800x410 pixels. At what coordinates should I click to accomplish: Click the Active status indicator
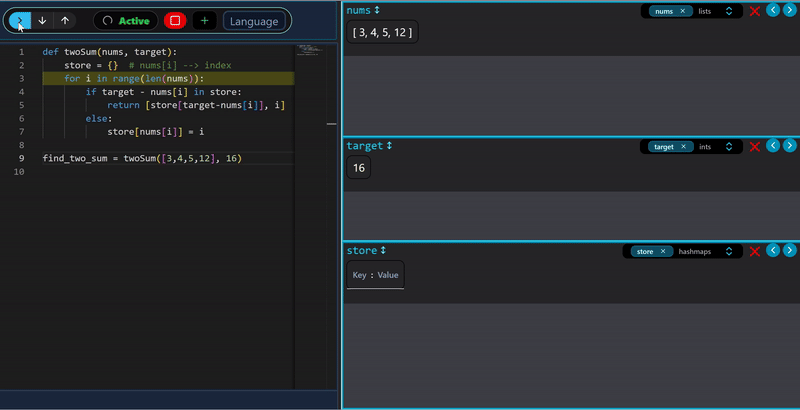click(x=126, y=21)
